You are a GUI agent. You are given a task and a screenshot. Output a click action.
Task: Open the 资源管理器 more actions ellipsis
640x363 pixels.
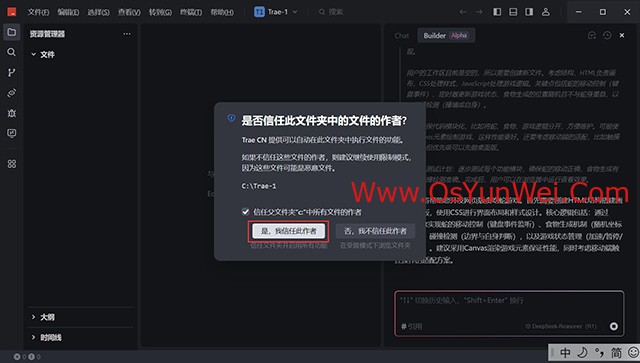tap(127, 34)
